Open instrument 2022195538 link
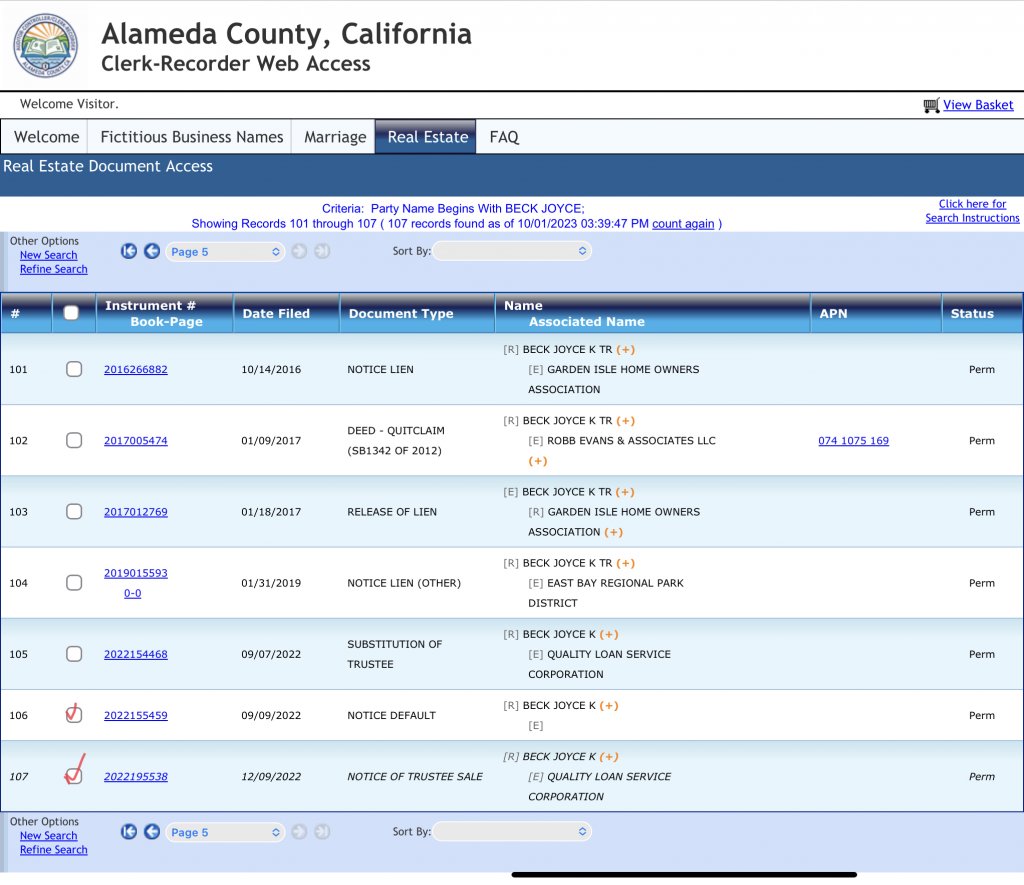 coord(136,777)
